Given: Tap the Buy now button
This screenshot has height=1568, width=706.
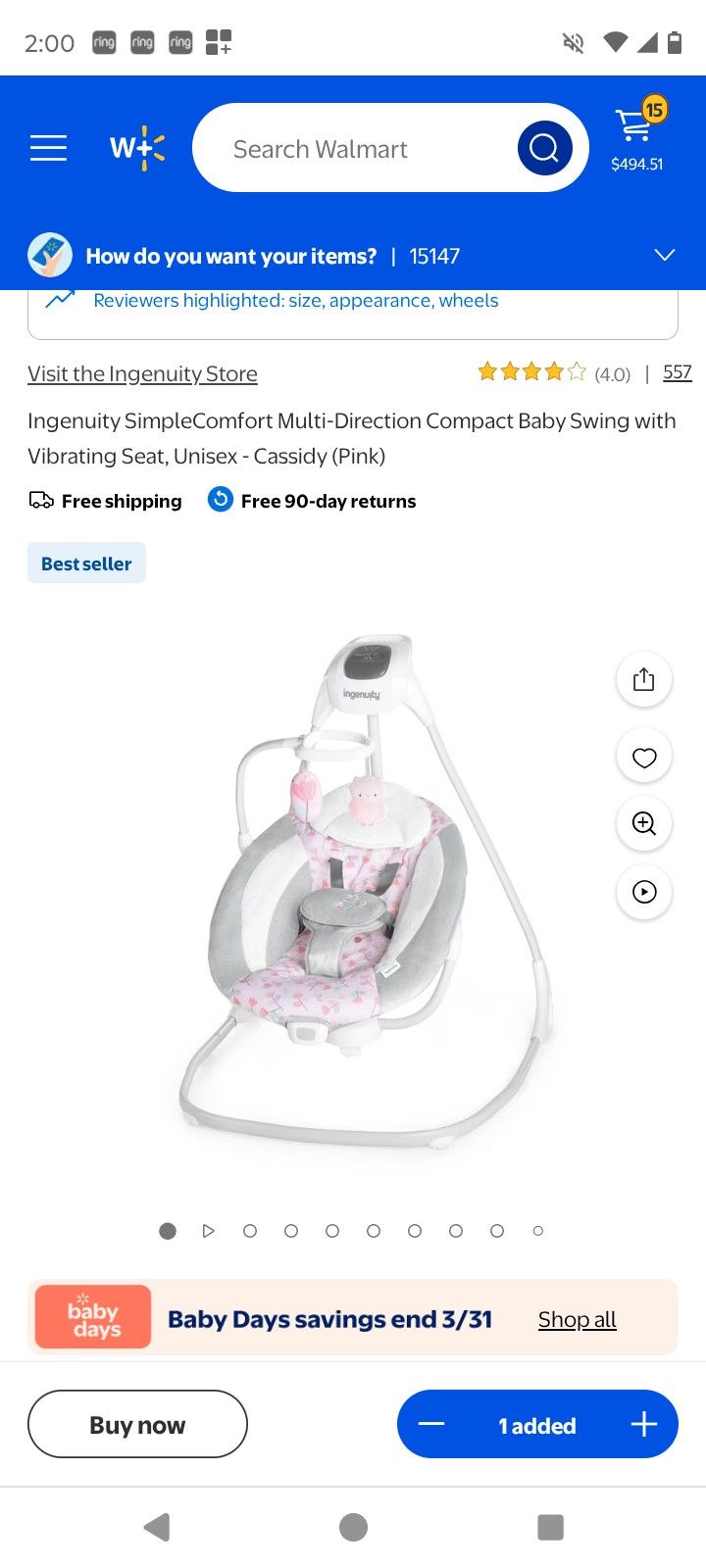Looking at the screenshot, I should coord(137,1424).
